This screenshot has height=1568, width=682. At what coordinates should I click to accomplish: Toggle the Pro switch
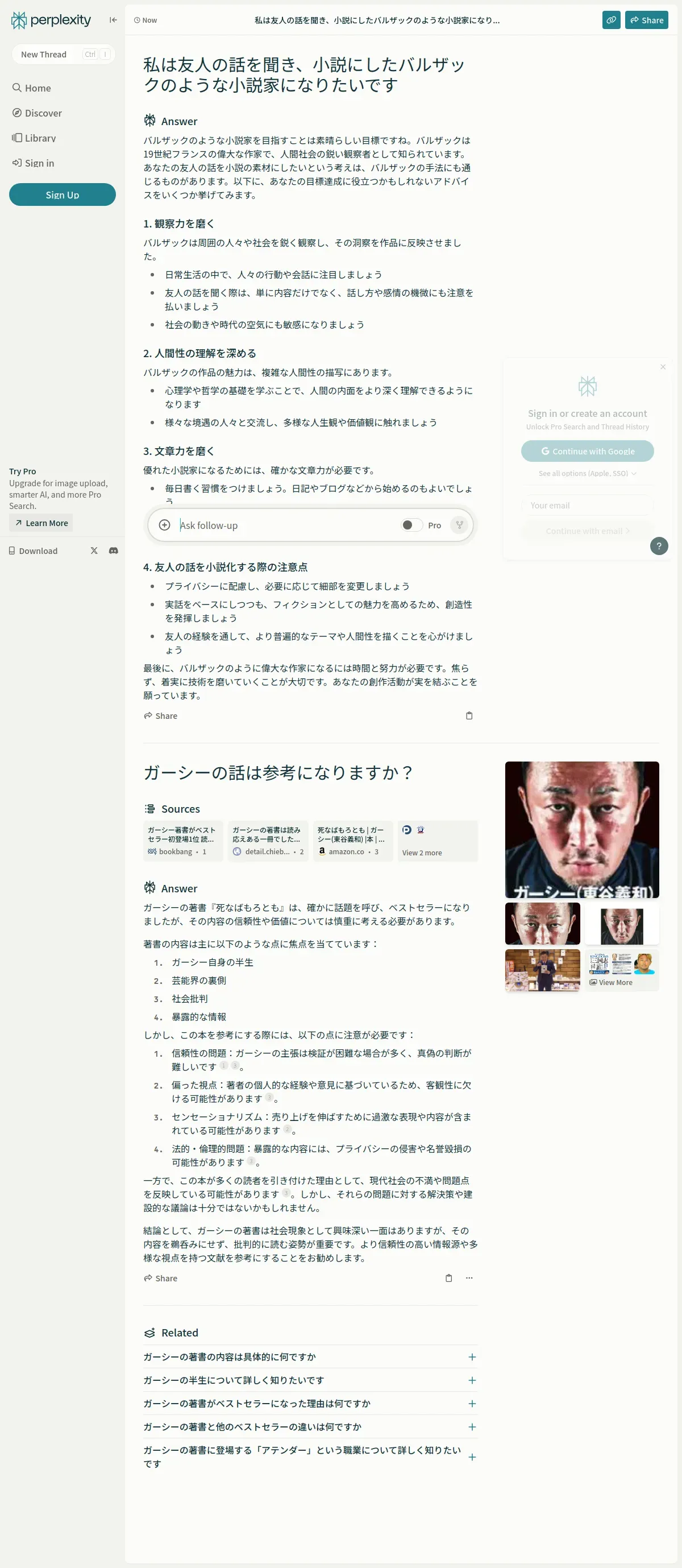point(412,526)
